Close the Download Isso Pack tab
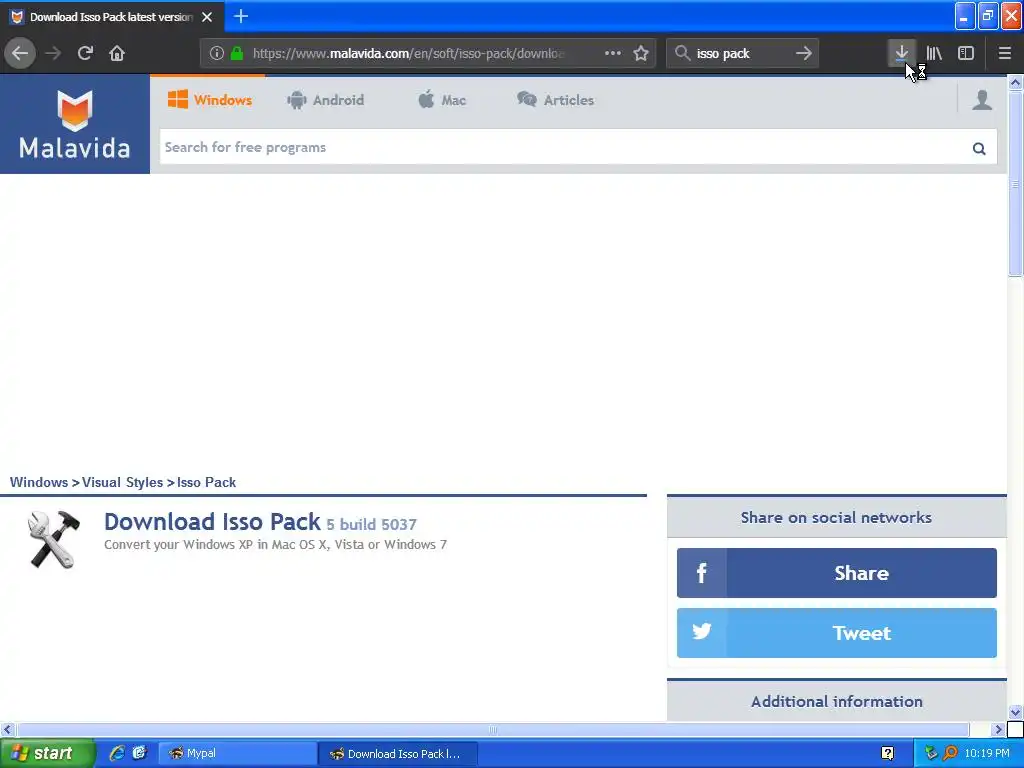The image size is (1024, 768). (x=207, y=17)
